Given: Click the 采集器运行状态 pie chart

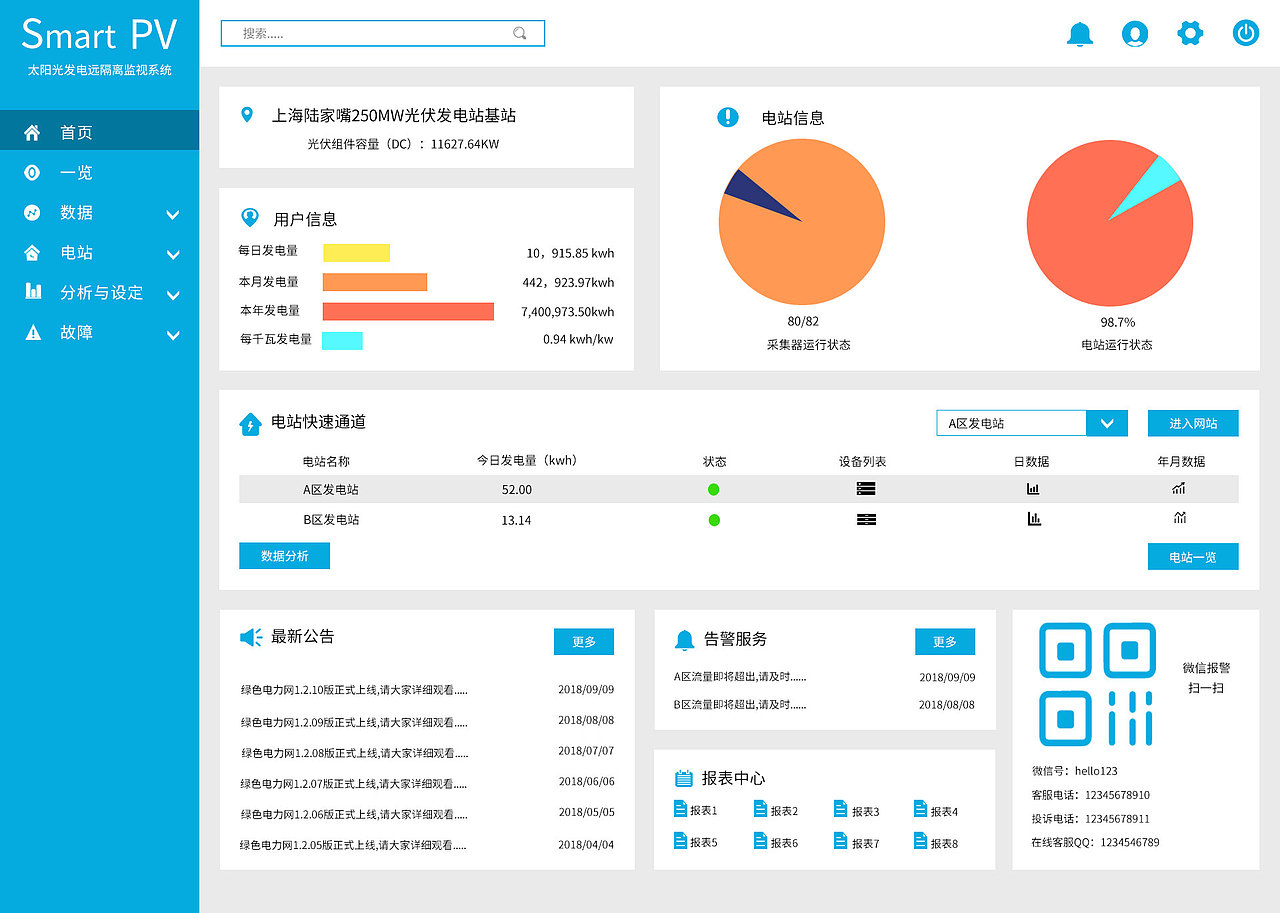Looking at the screenshot, I should pyautogui.click(x=802, y=222).
